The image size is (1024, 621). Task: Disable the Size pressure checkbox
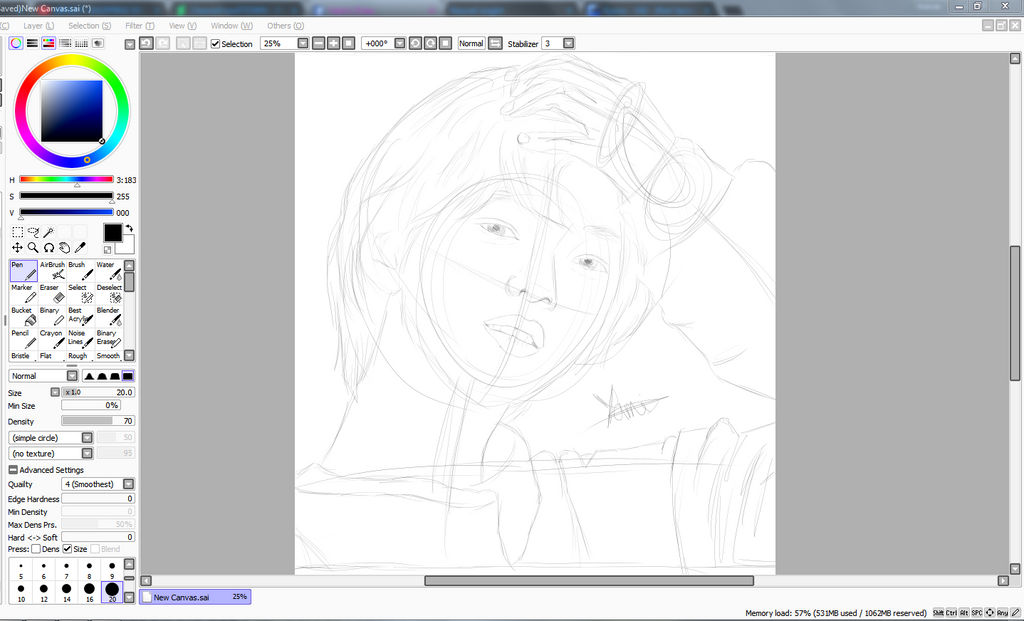[68, 549]
